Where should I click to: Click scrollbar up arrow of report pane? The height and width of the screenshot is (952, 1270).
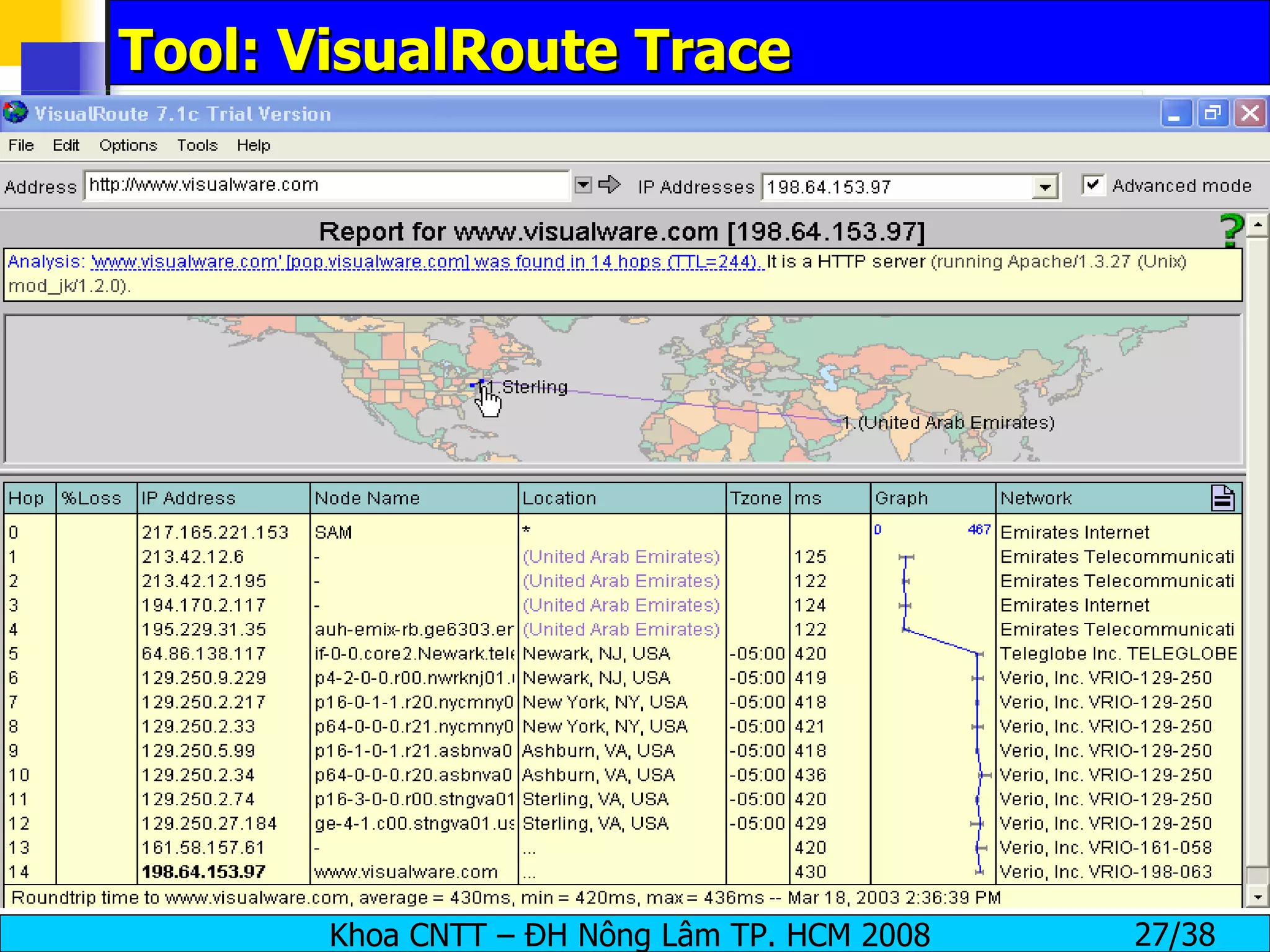(x=1258, y=225)
